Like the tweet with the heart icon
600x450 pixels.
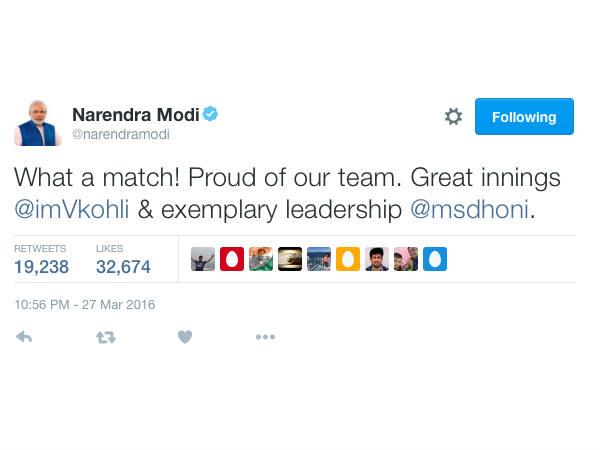pos(185,337)
